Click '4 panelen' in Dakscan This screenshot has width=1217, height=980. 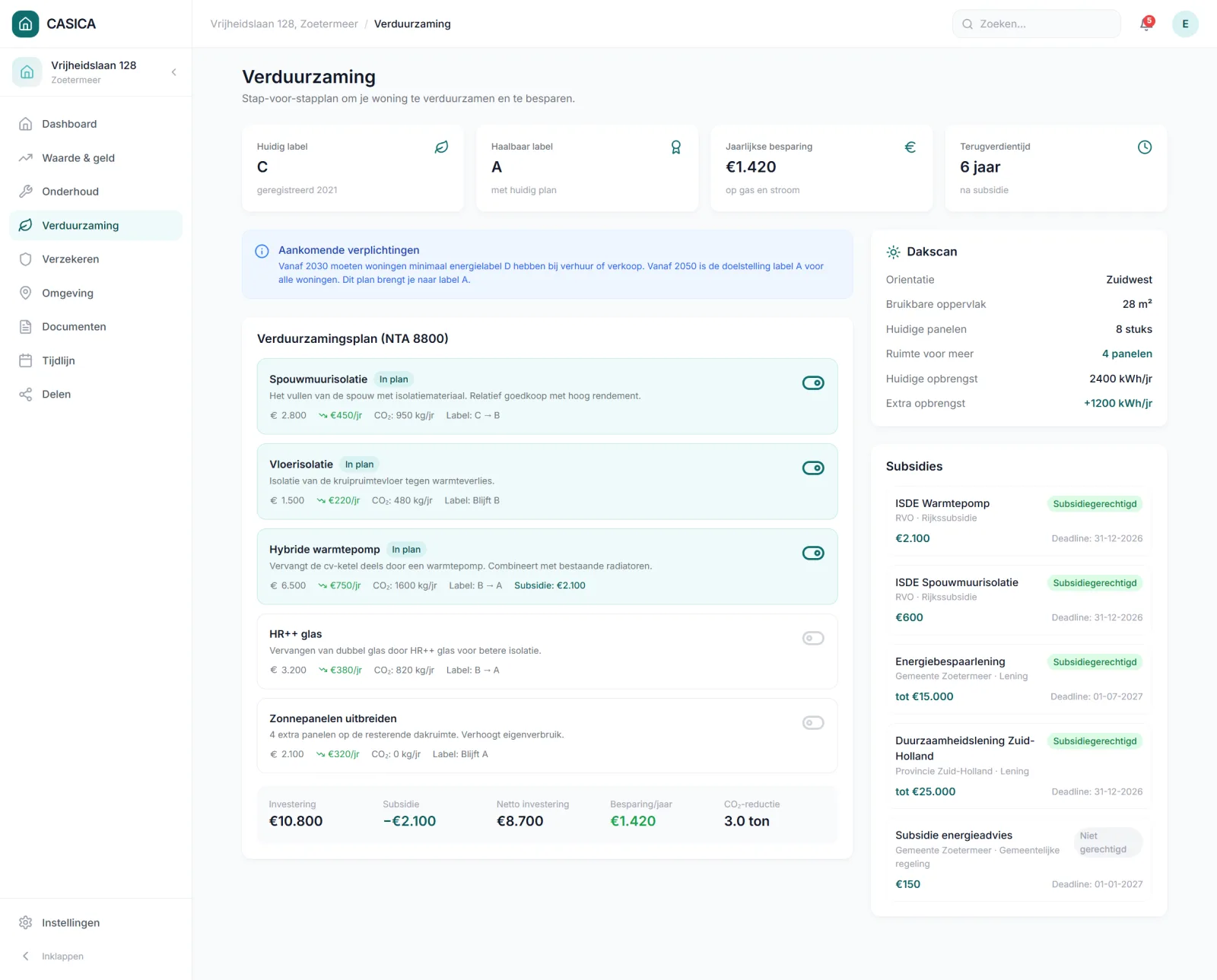(1126, 354)
